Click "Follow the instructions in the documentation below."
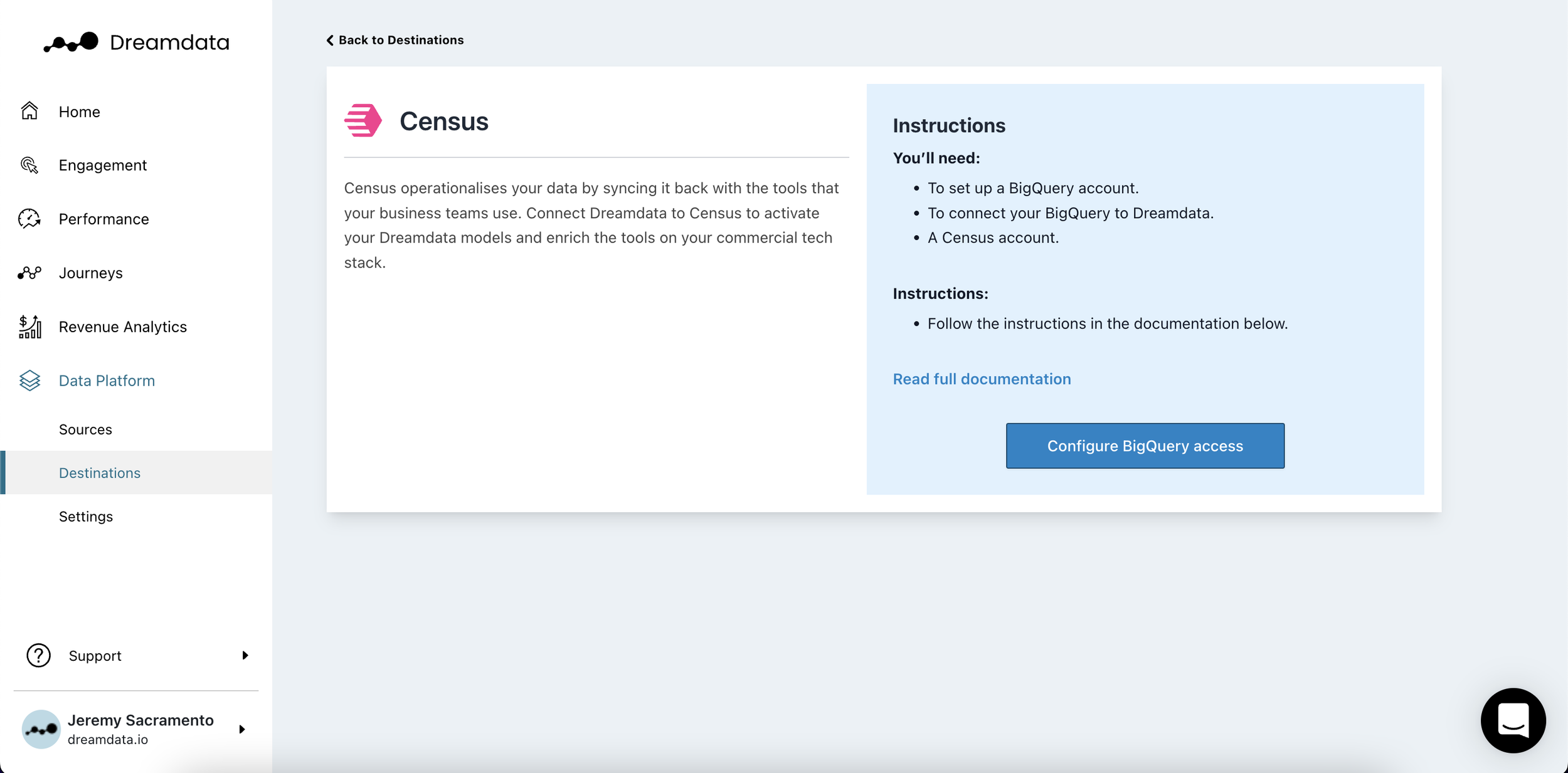This screenshot has width=1568, height=773. pos(1107,323)
